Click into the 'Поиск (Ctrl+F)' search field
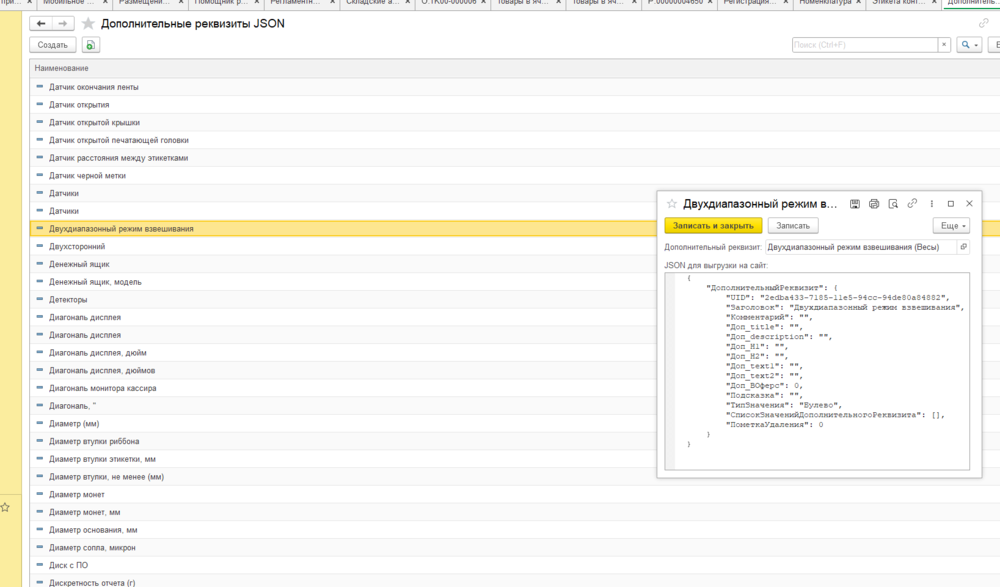 coord(863,45)
